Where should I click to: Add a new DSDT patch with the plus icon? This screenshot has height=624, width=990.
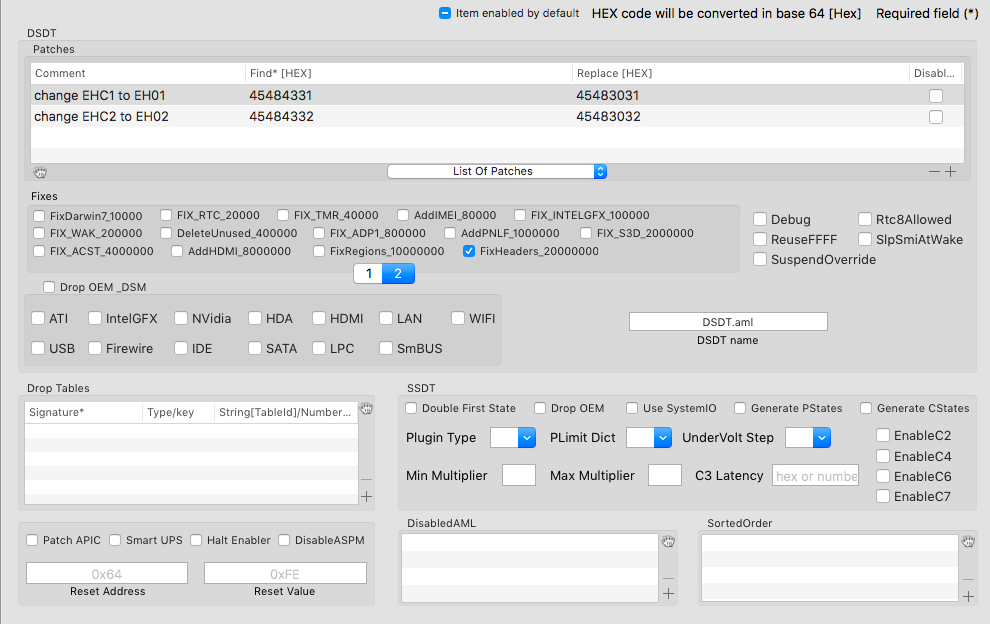[951, 172]
